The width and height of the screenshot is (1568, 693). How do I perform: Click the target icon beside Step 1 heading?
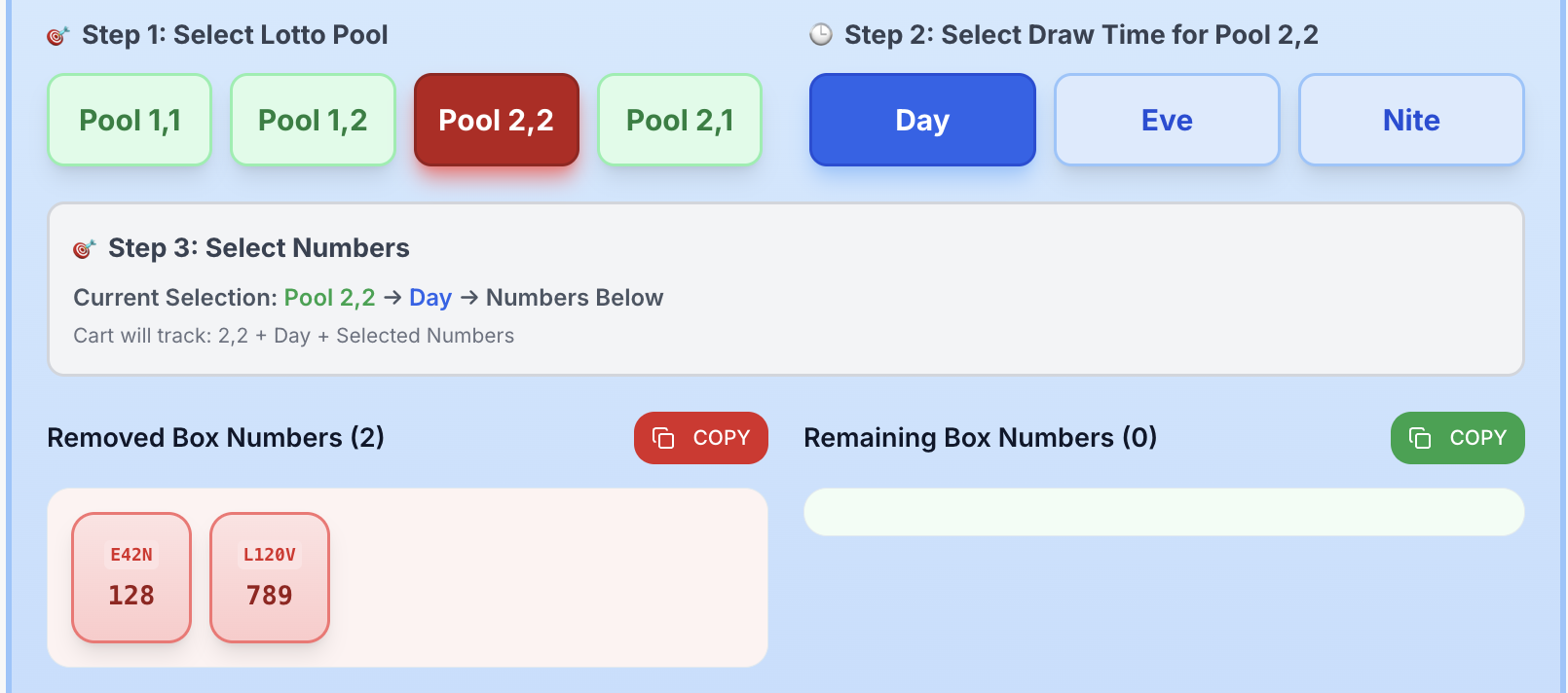point(58,36)
